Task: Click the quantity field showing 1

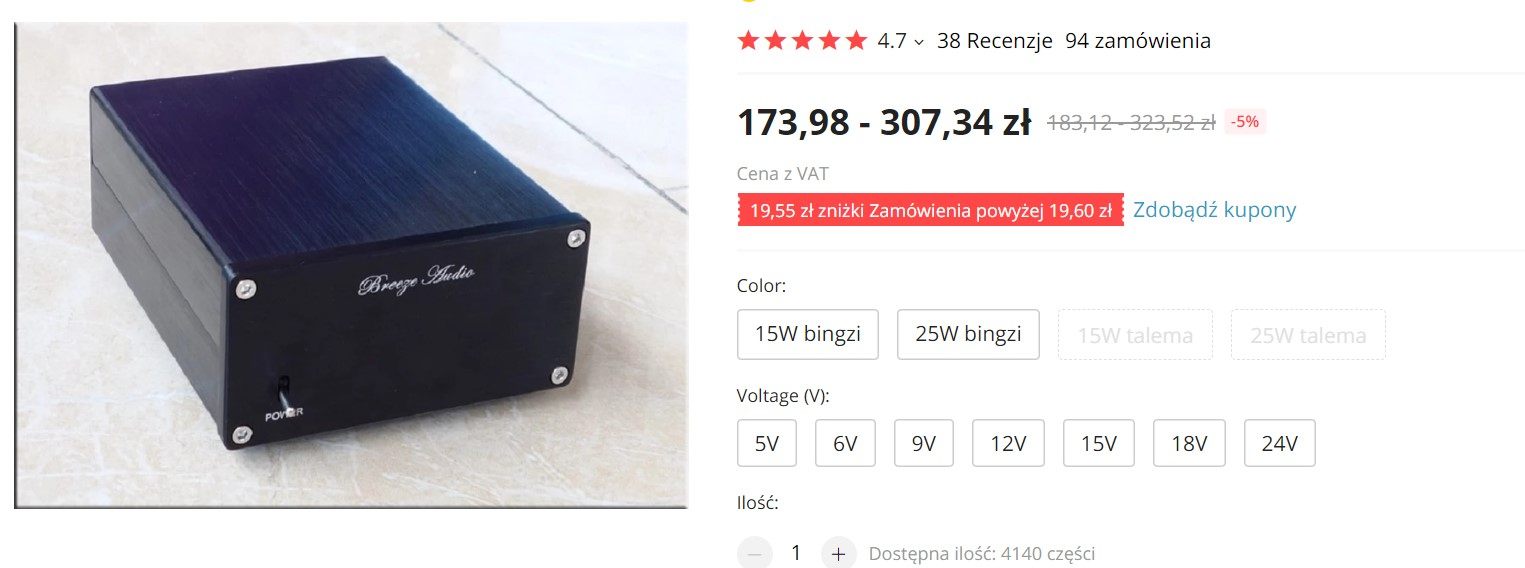Action: coord(796,553)
